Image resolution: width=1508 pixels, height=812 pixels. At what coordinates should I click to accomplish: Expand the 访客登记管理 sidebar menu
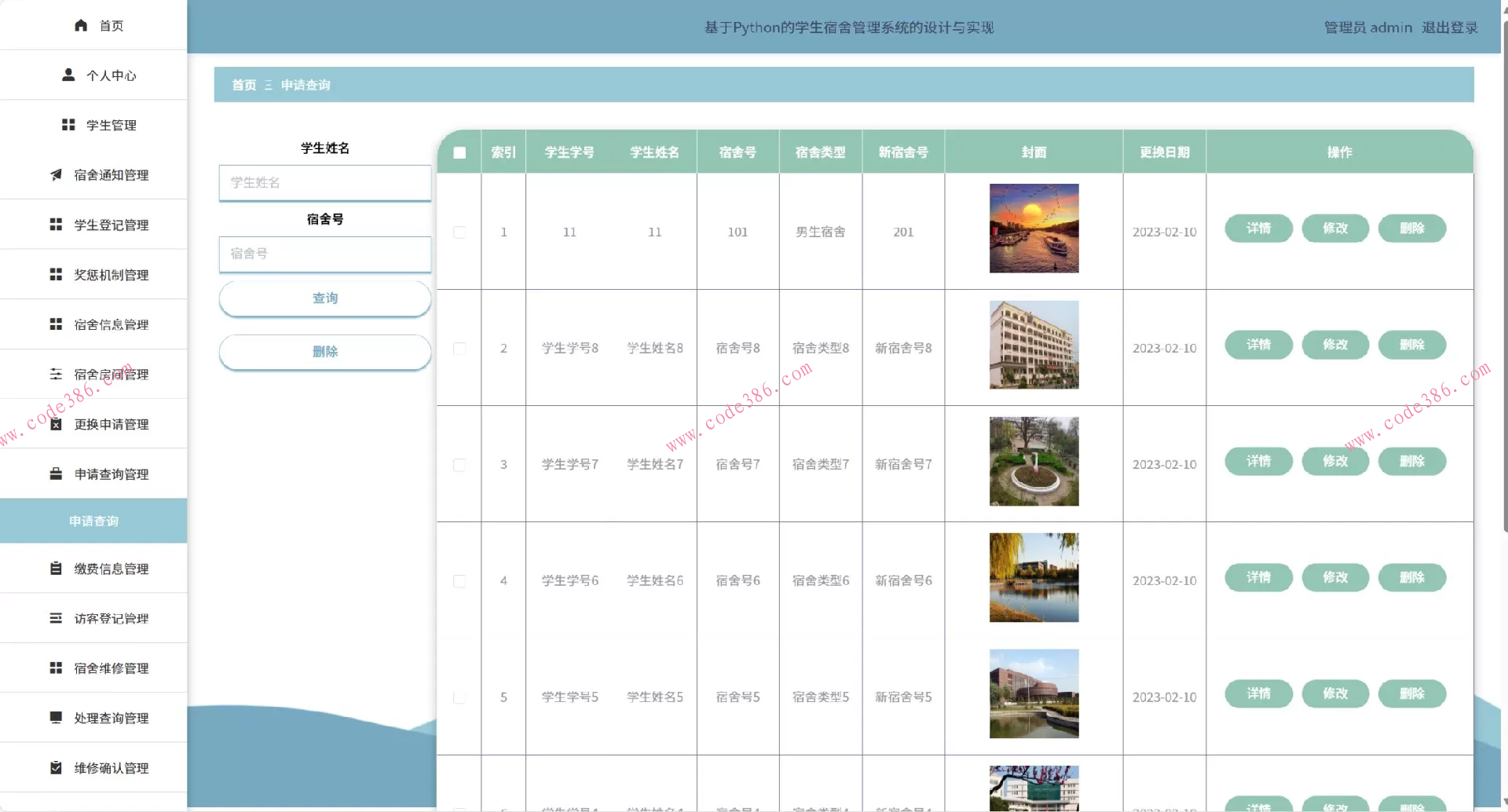(111, 618)
